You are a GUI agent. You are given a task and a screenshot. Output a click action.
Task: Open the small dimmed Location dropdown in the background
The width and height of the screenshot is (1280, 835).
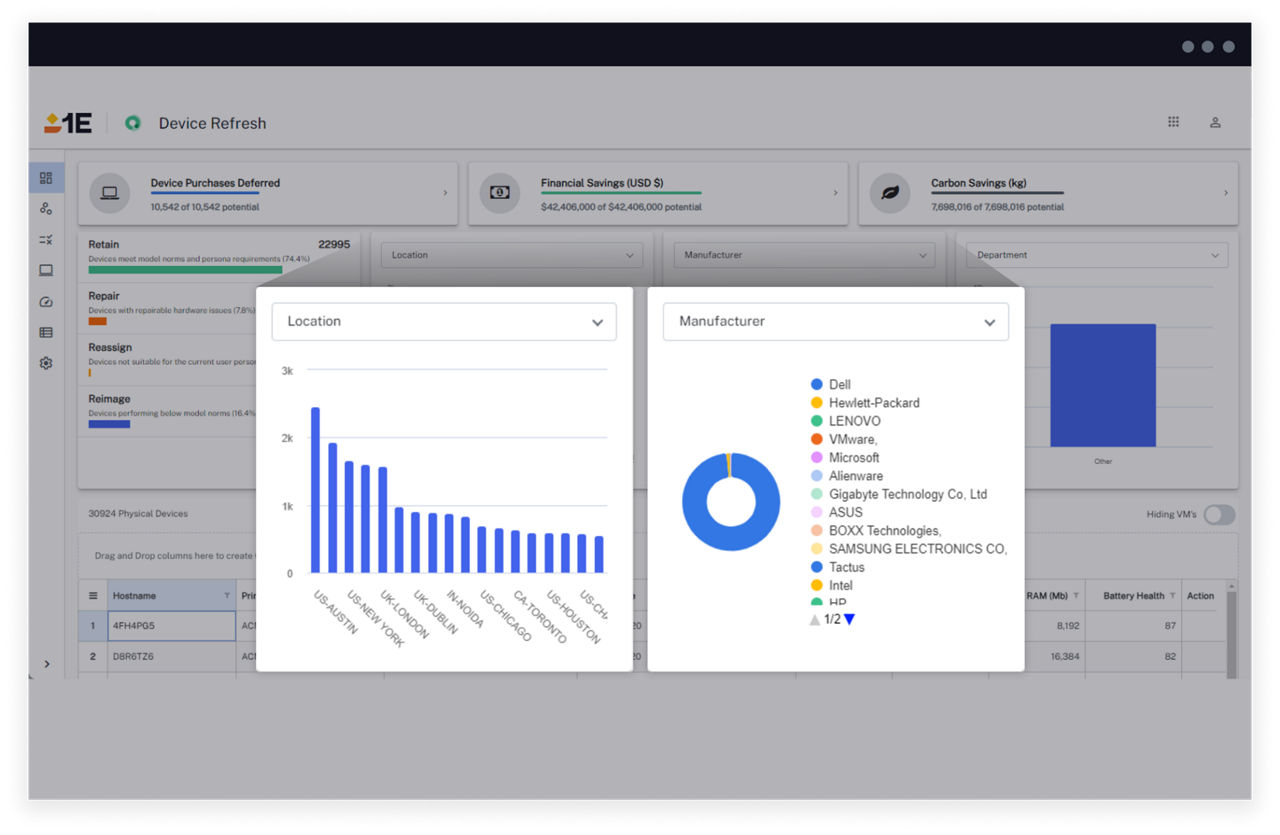tap(512, 255)
